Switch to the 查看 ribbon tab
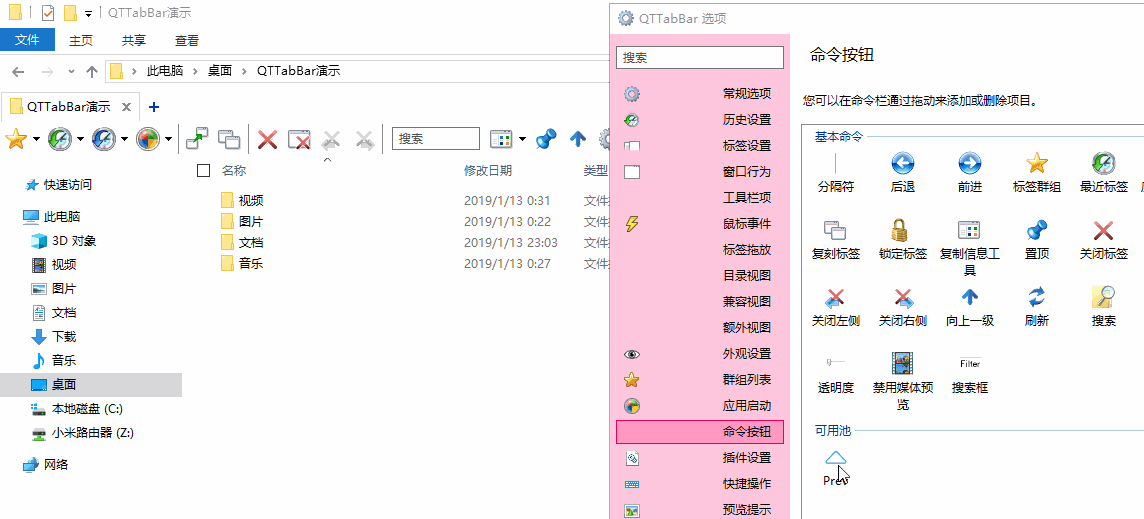The image size is (1144, 519). [187, 41]
